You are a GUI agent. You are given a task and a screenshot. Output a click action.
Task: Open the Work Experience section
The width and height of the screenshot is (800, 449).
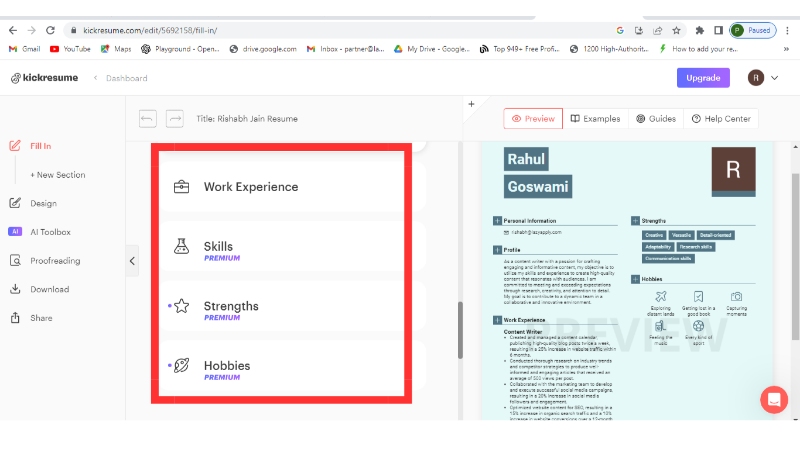[x=250, y=187]
